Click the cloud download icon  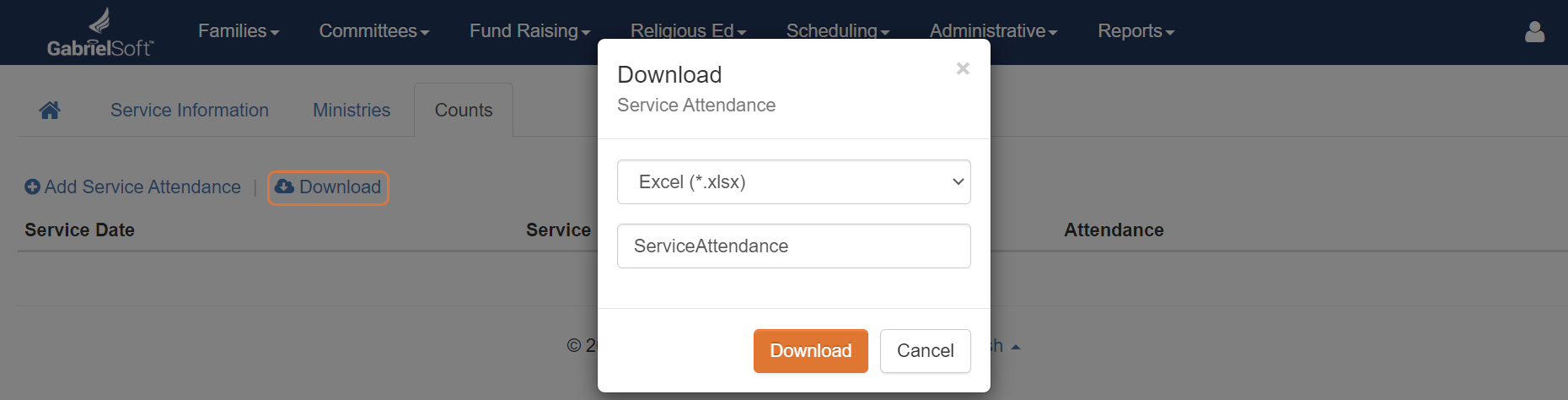point(285,186)
